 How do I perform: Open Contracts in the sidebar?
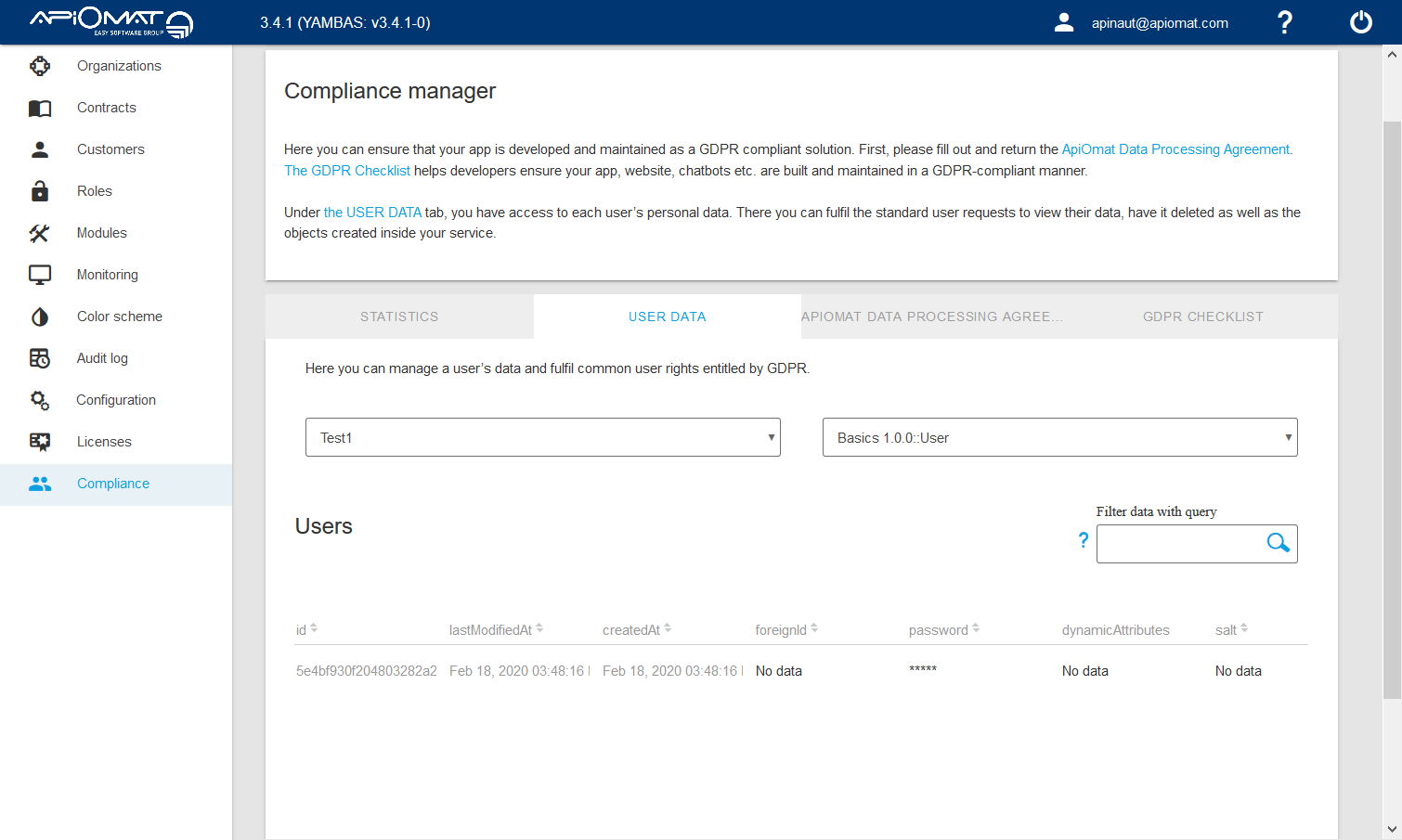click(x=116, y=108)
